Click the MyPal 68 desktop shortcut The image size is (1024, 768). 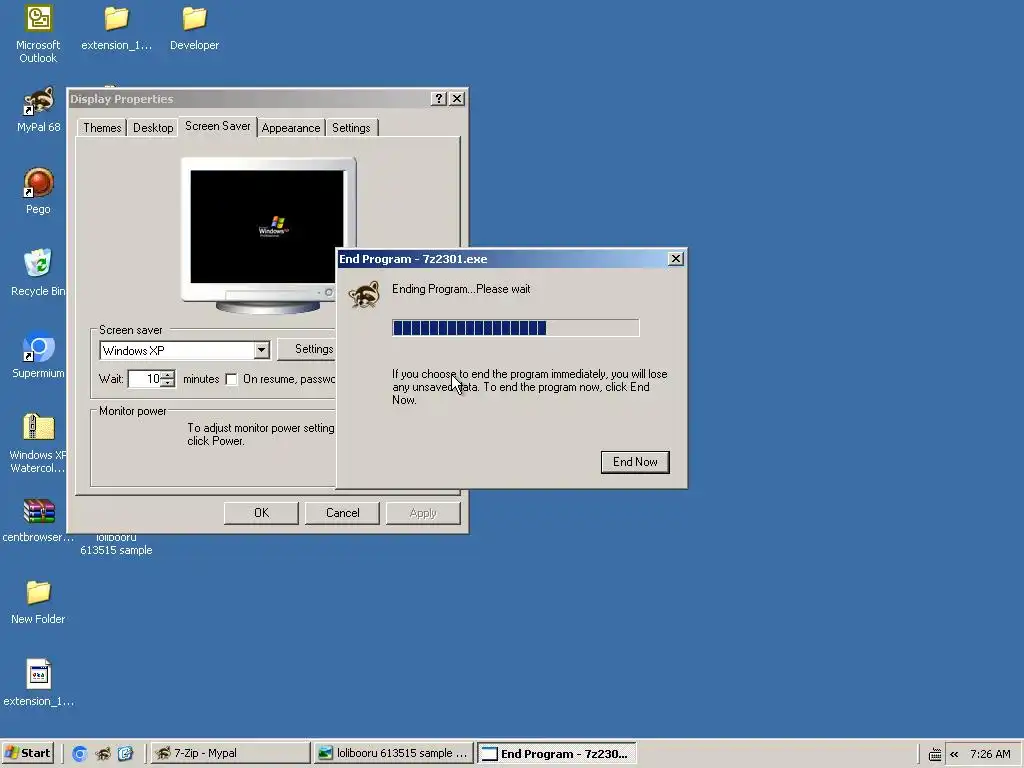click(x=39, y=110)
